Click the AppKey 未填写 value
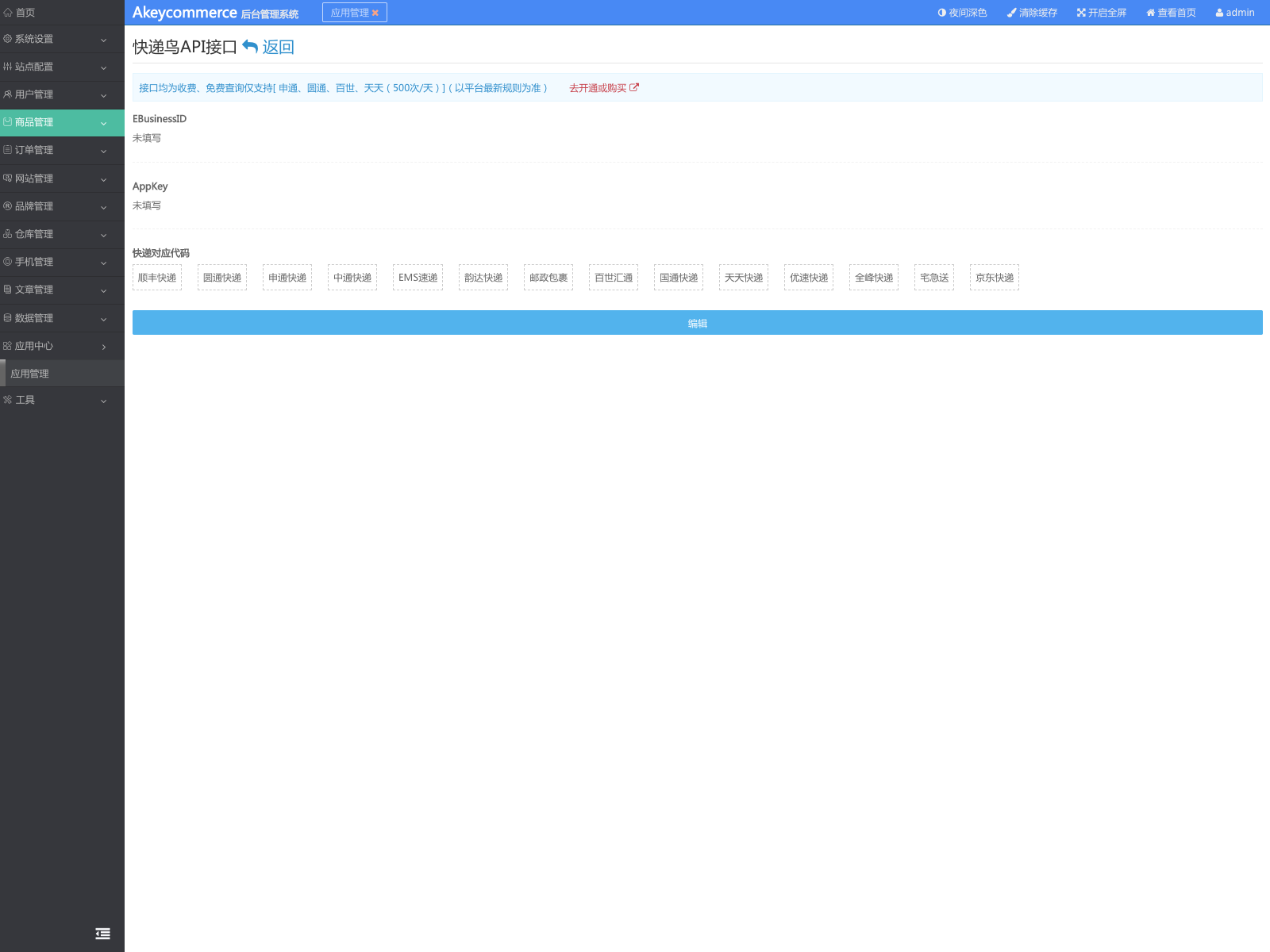Image resolution: width=1270 pixels, height=952 pixels. (147, 205)
